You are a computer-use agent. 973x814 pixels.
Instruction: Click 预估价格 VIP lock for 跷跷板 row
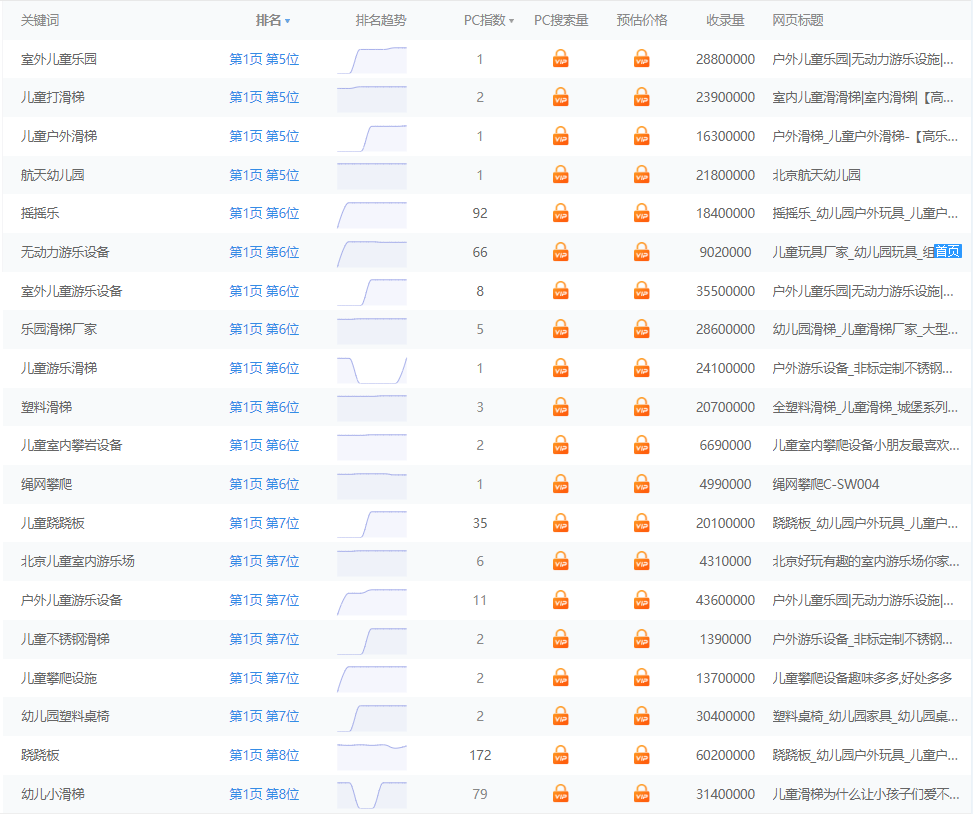(642, 755)
